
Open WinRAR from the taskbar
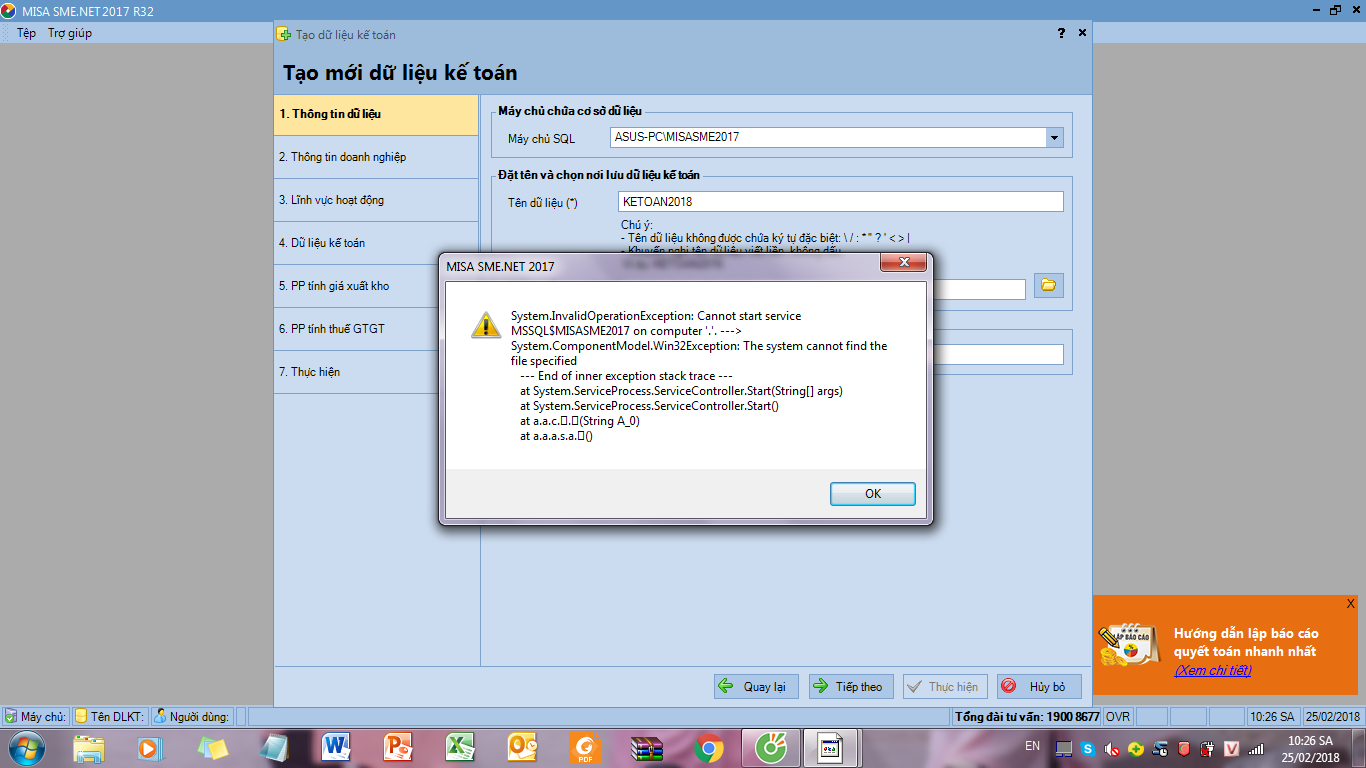tap(647, 747)
